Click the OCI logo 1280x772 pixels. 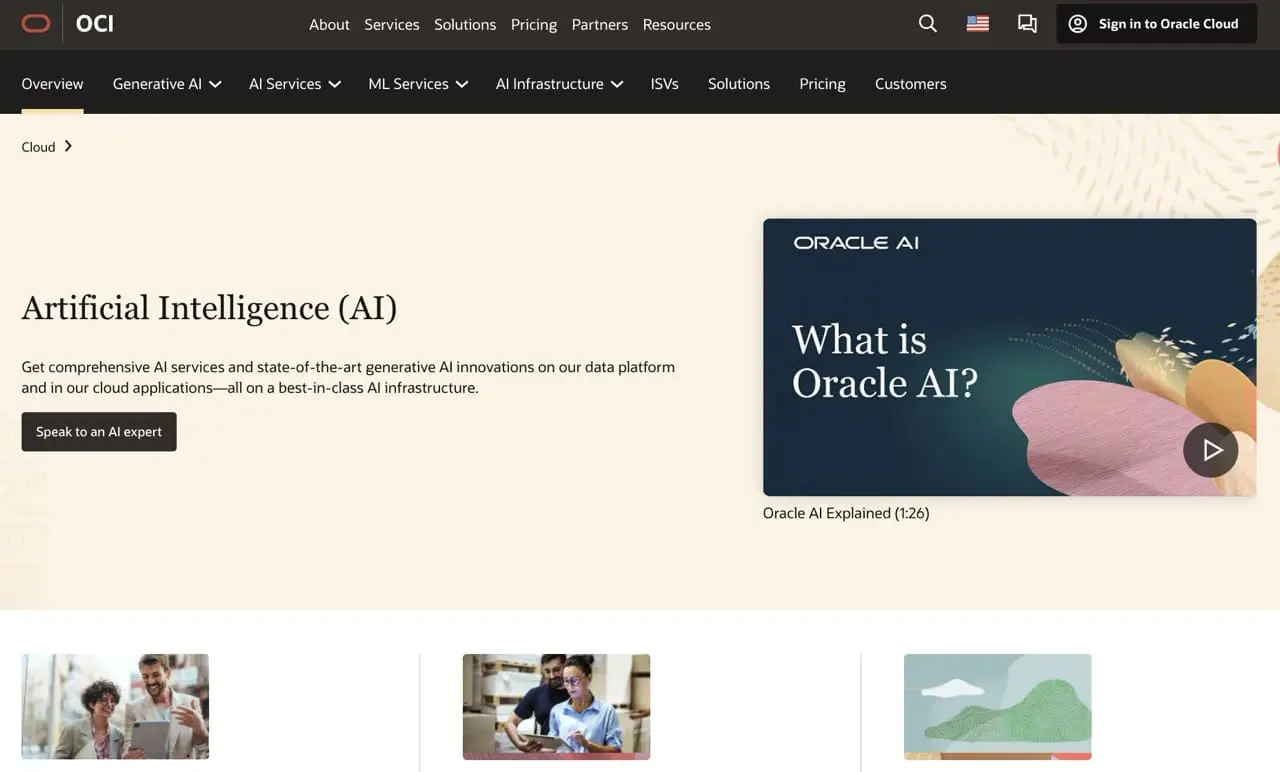(94, 22)
